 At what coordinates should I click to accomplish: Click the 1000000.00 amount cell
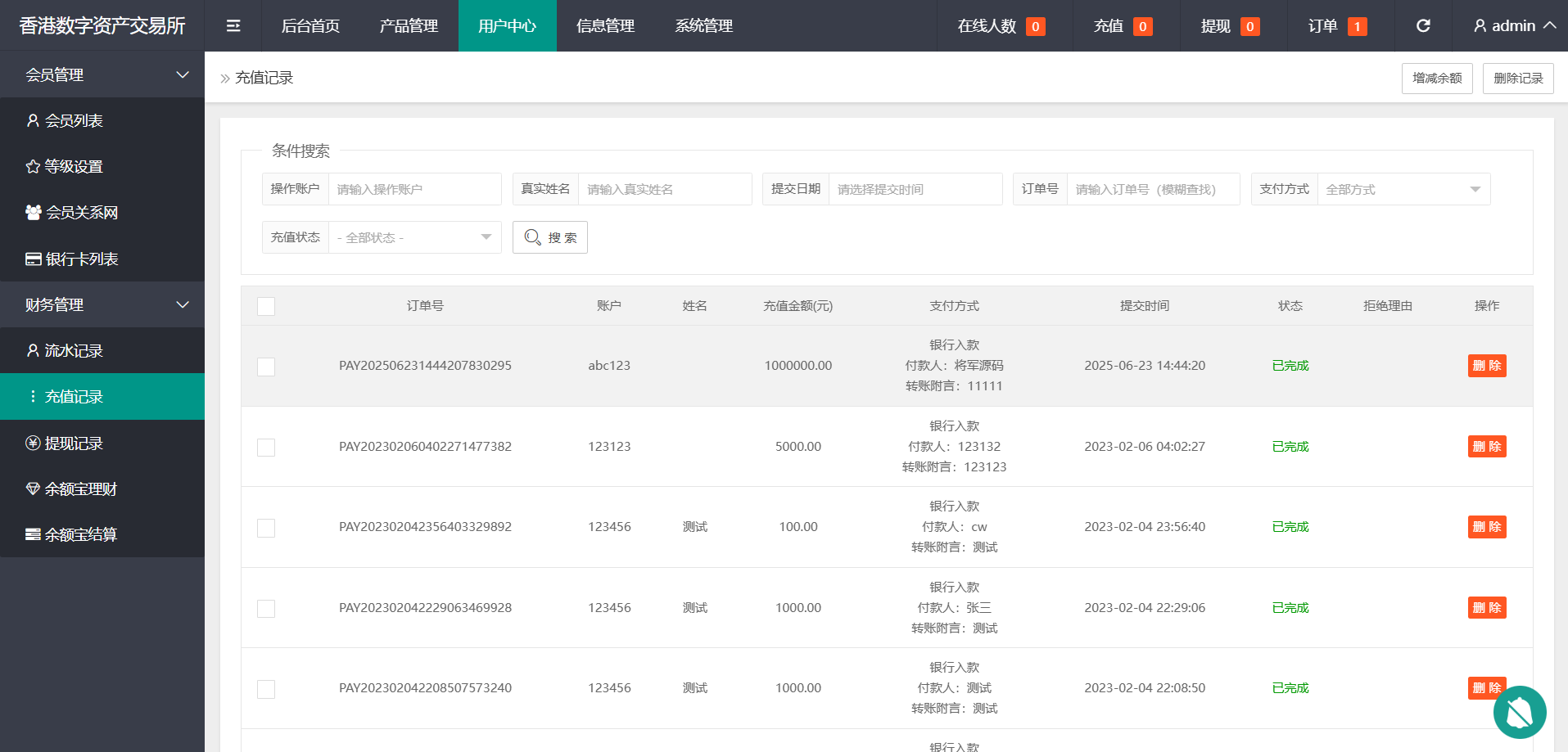pos(798,366)
